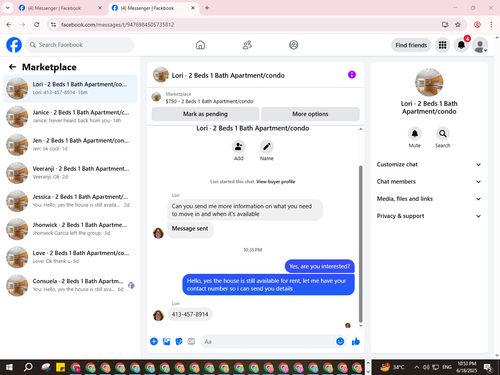Add people to the chat
The height and width of the screenshot is (375, 500).
click(239, 146)
